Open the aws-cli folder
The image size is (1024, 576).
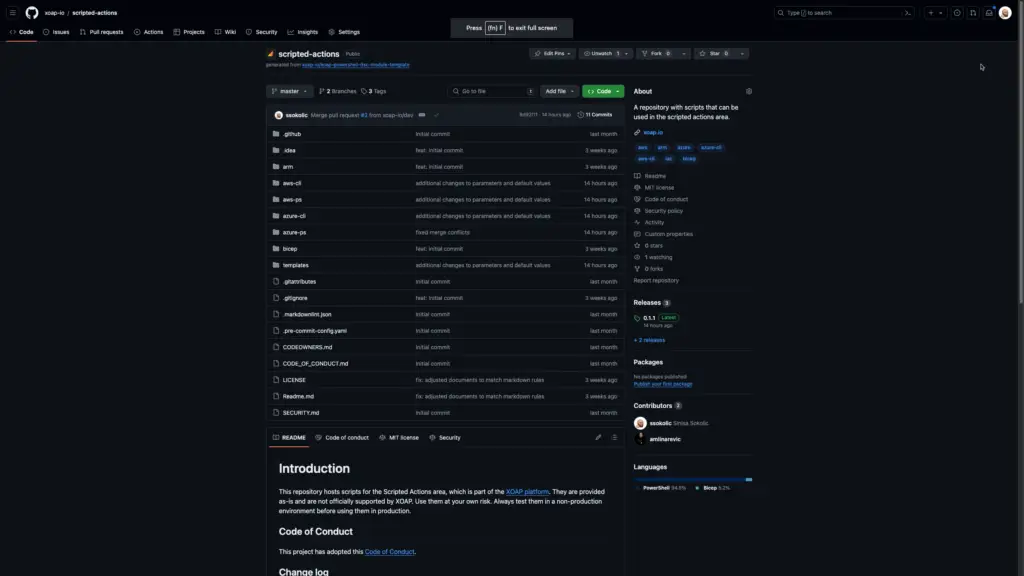(x=292, y=183)
